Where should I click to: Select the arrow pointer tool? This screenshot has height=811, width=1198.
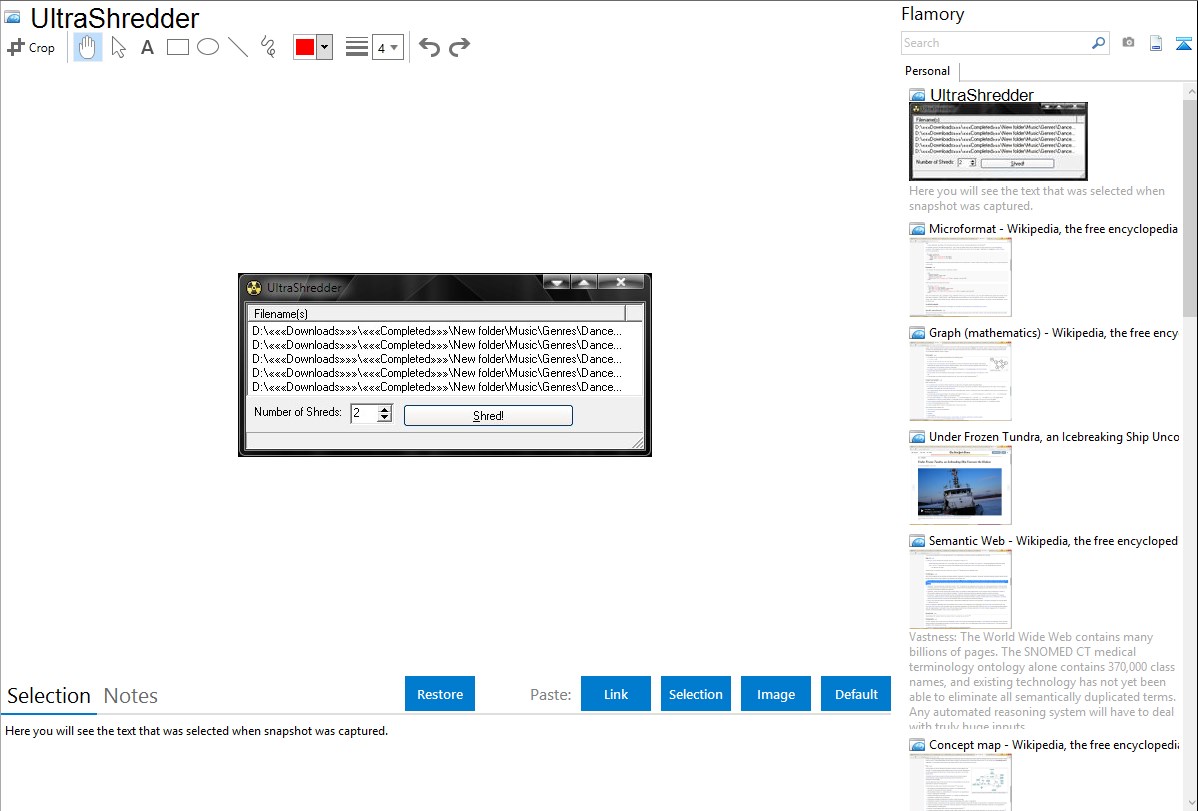[x=118, y=47]
